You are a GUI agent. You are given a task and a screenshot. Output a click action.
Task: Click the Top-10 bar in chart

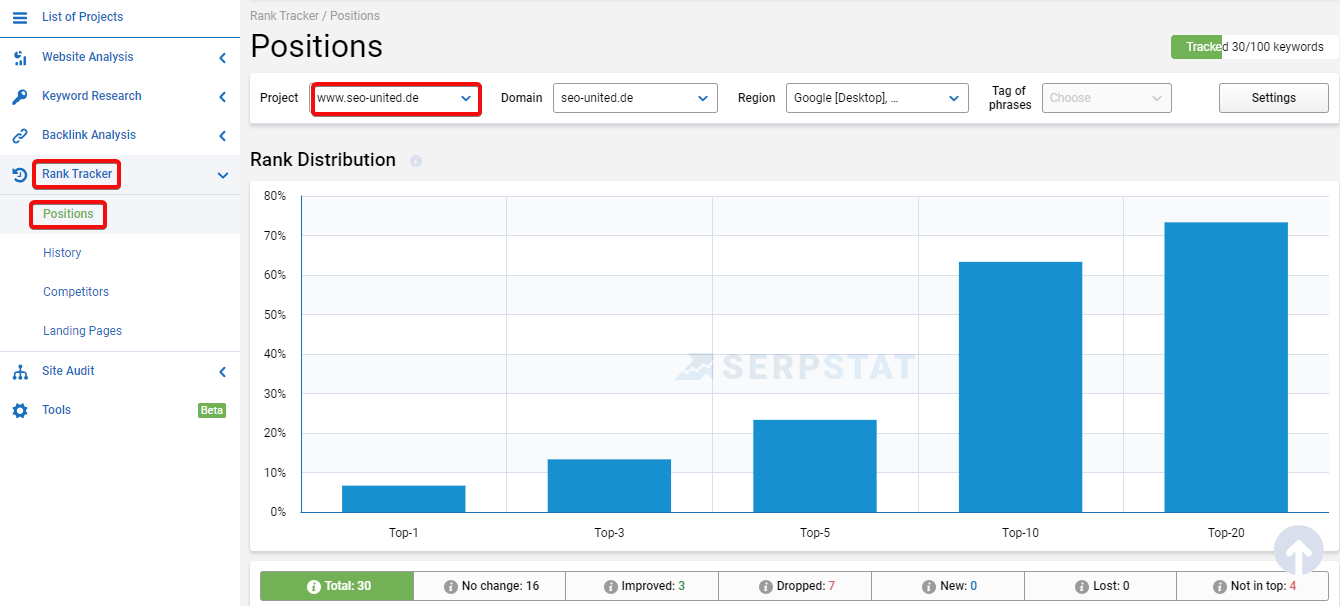pos(1020,387)
